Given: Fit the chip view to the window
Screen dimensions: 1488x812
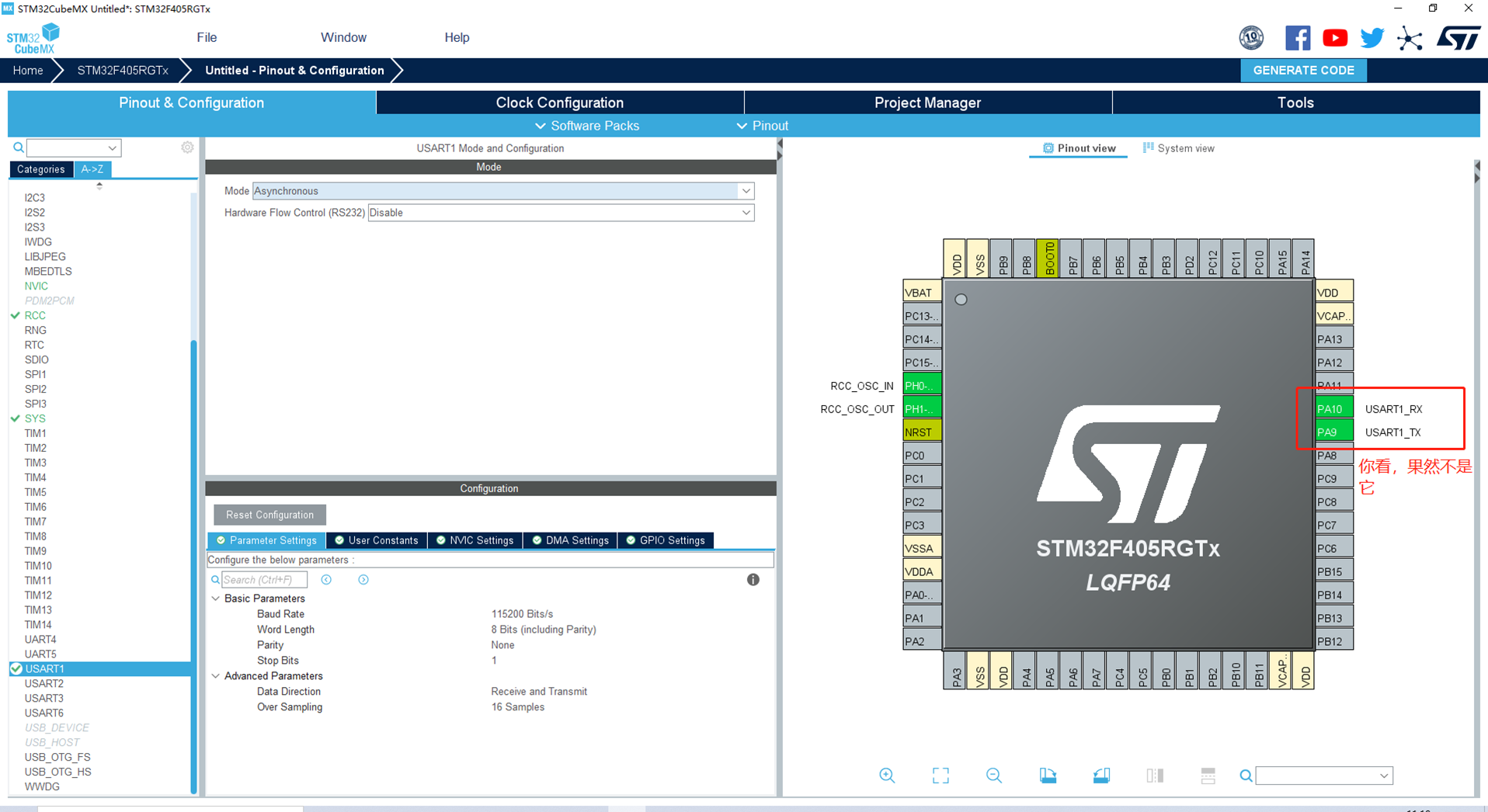Looking at the screenshot, I should pyautogui.click(x=940, y=776).
